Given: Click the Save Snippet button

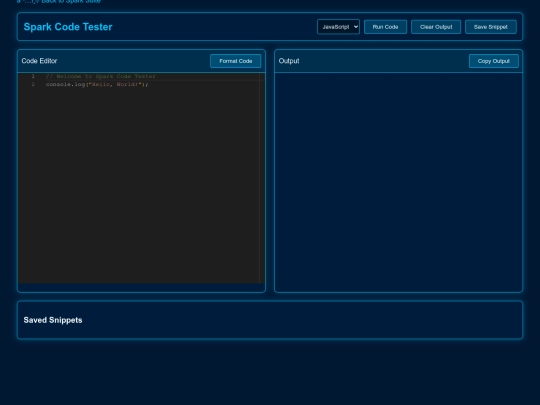Looking at the screenshot, I should coord(491,27).
